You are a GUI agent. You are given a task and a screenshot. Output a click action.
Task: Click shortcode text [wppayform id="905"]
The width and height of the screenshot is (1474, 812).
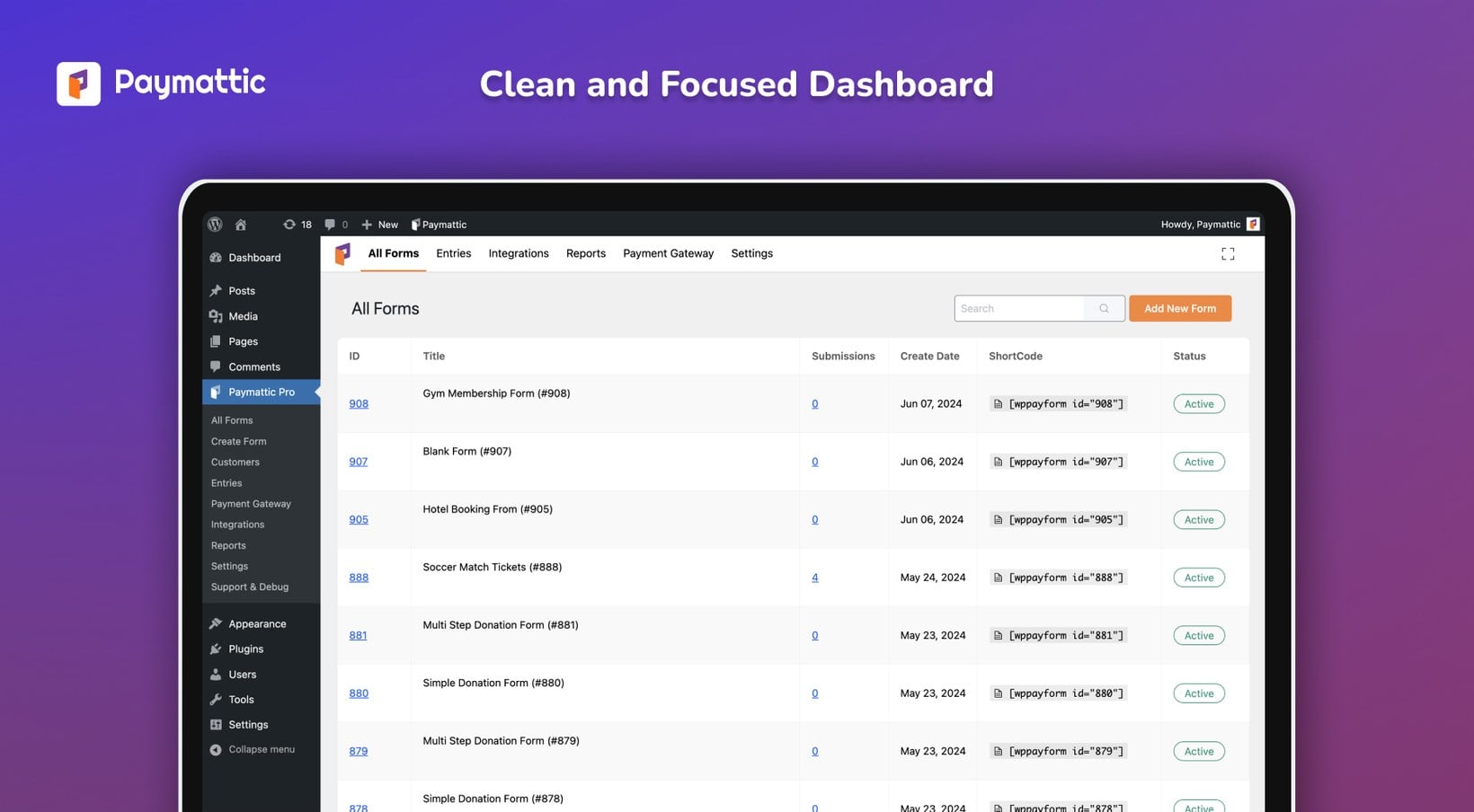tap(1066, 520)
